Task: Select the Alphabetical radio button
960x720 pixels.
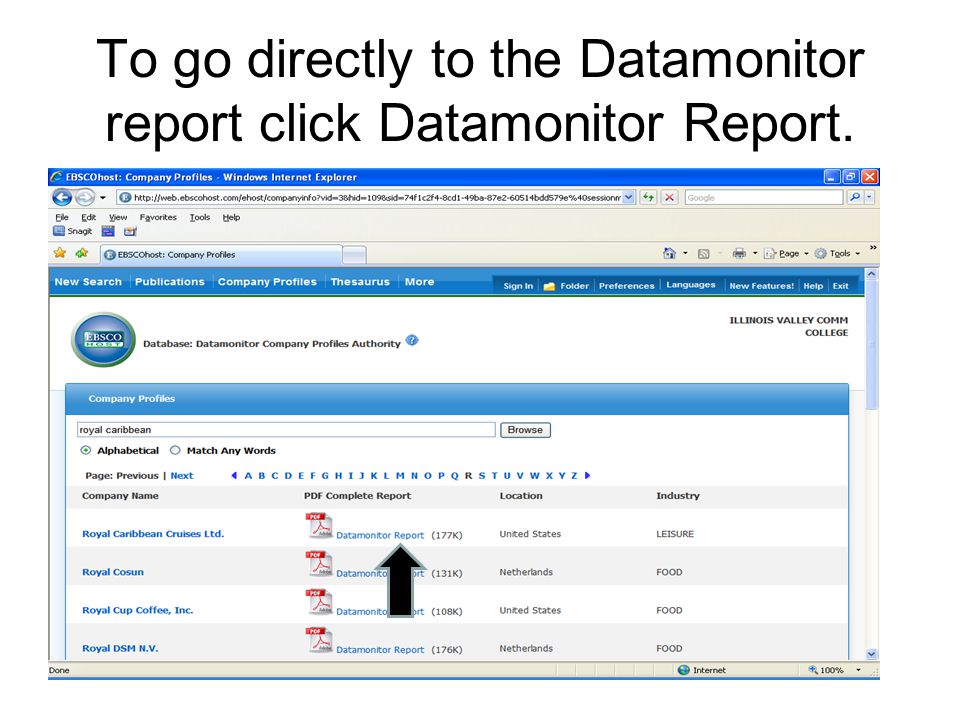Action: pyautogui.click(x=86, y=451)
